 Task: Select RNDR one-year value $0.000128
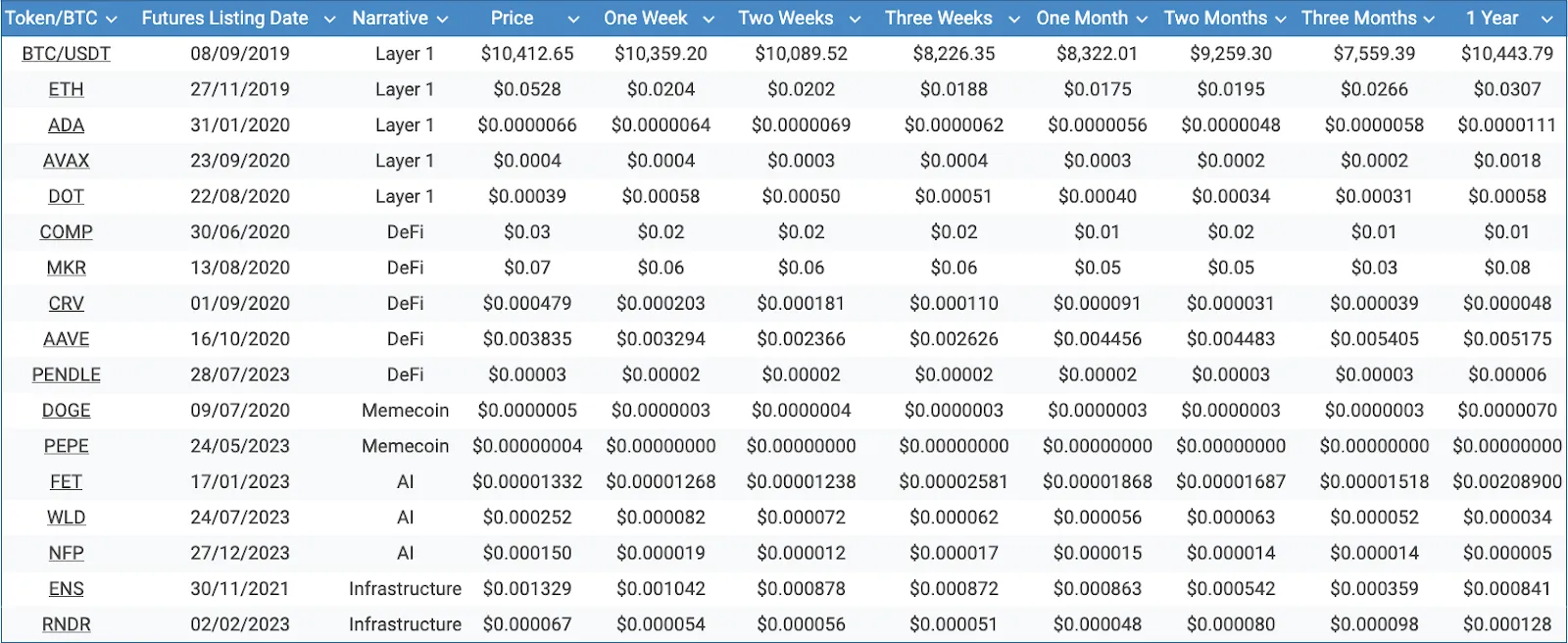click(1507, 624)
